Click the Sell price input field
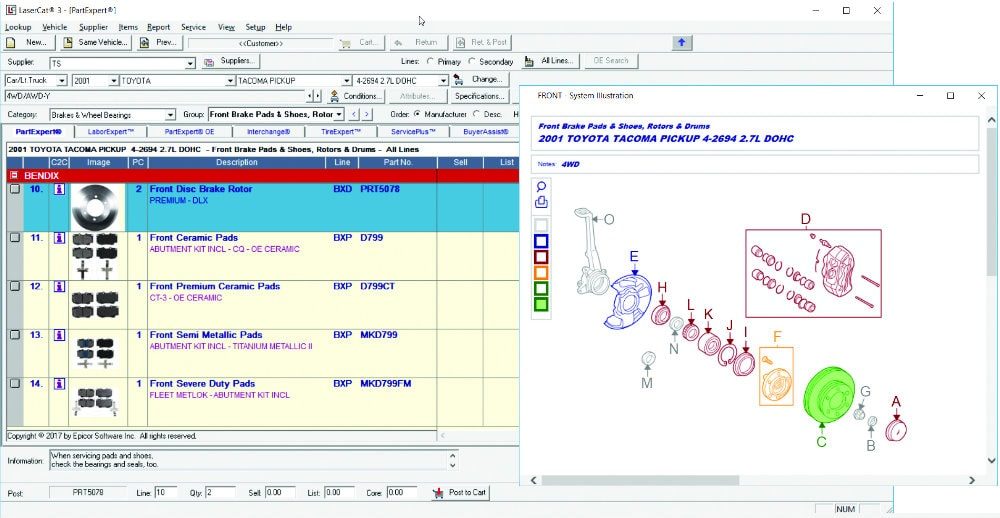Screen dimensions: 1000x518 pyautogui.click(x=280, y=492)
